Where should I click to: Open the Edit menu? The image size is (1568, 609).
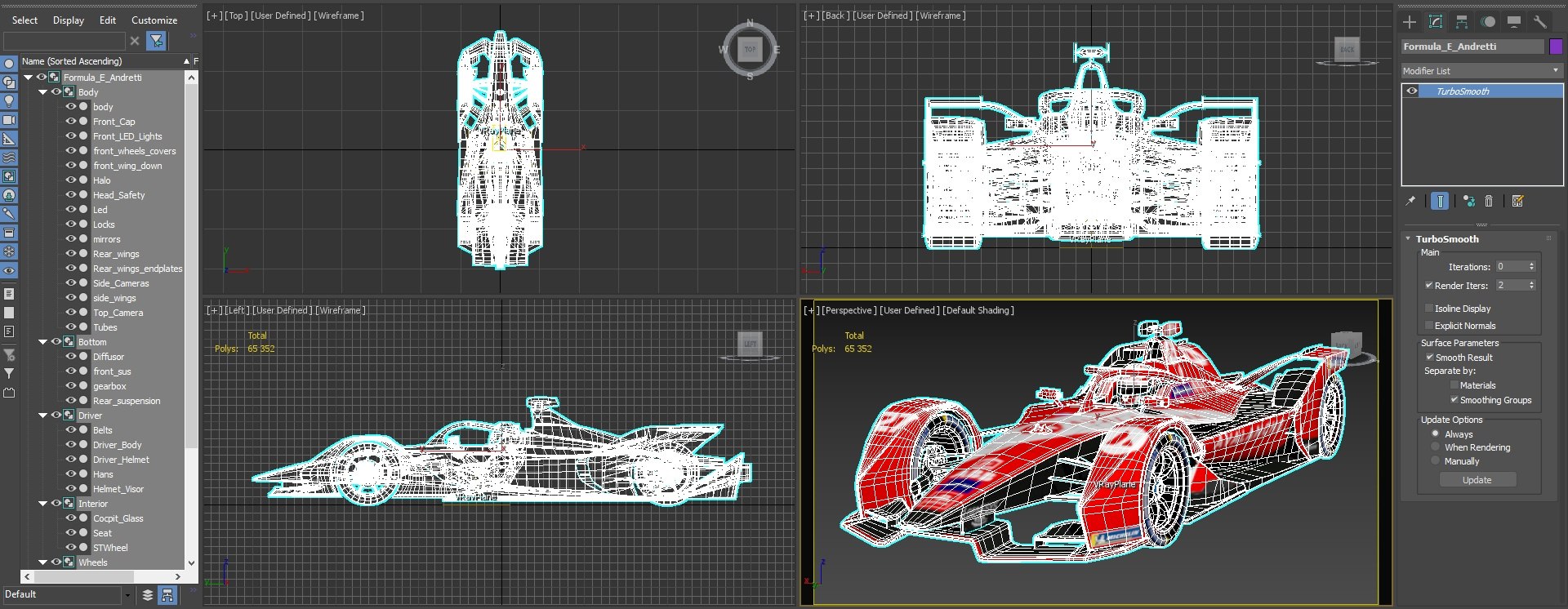click(108, 20)
